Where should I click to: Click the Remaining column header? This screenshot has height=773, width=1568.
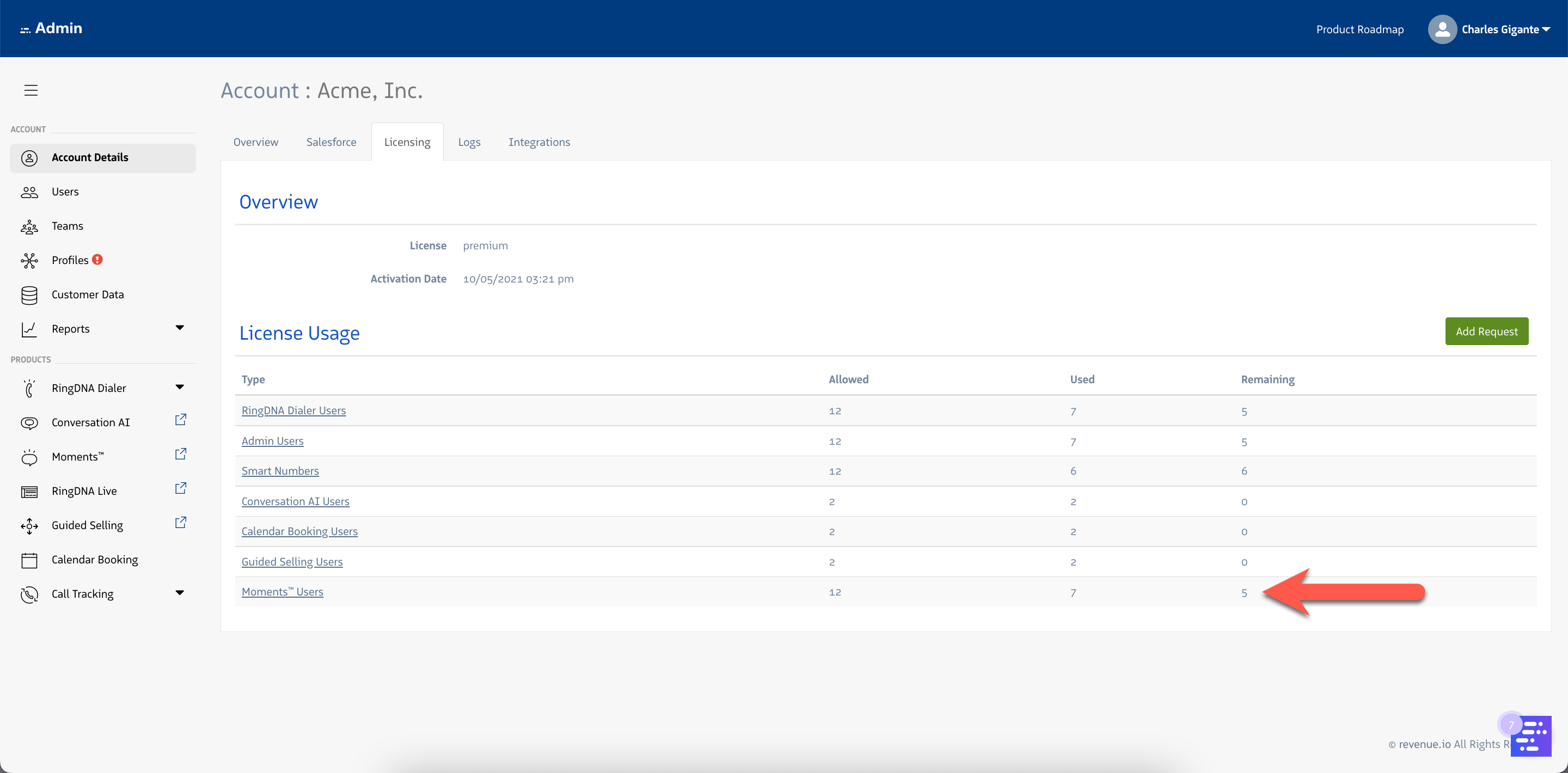[1267, 379]
